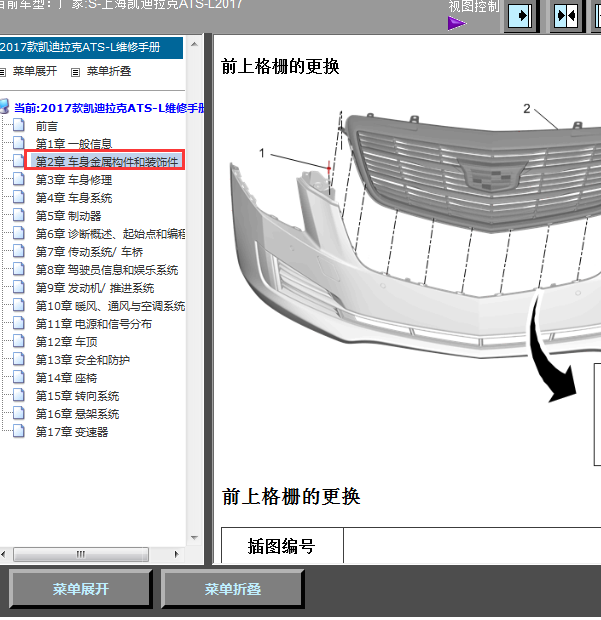The image size is (601, 620).
Task: Click the 菜单折叠 link in sidebar header
Action: 109,71
